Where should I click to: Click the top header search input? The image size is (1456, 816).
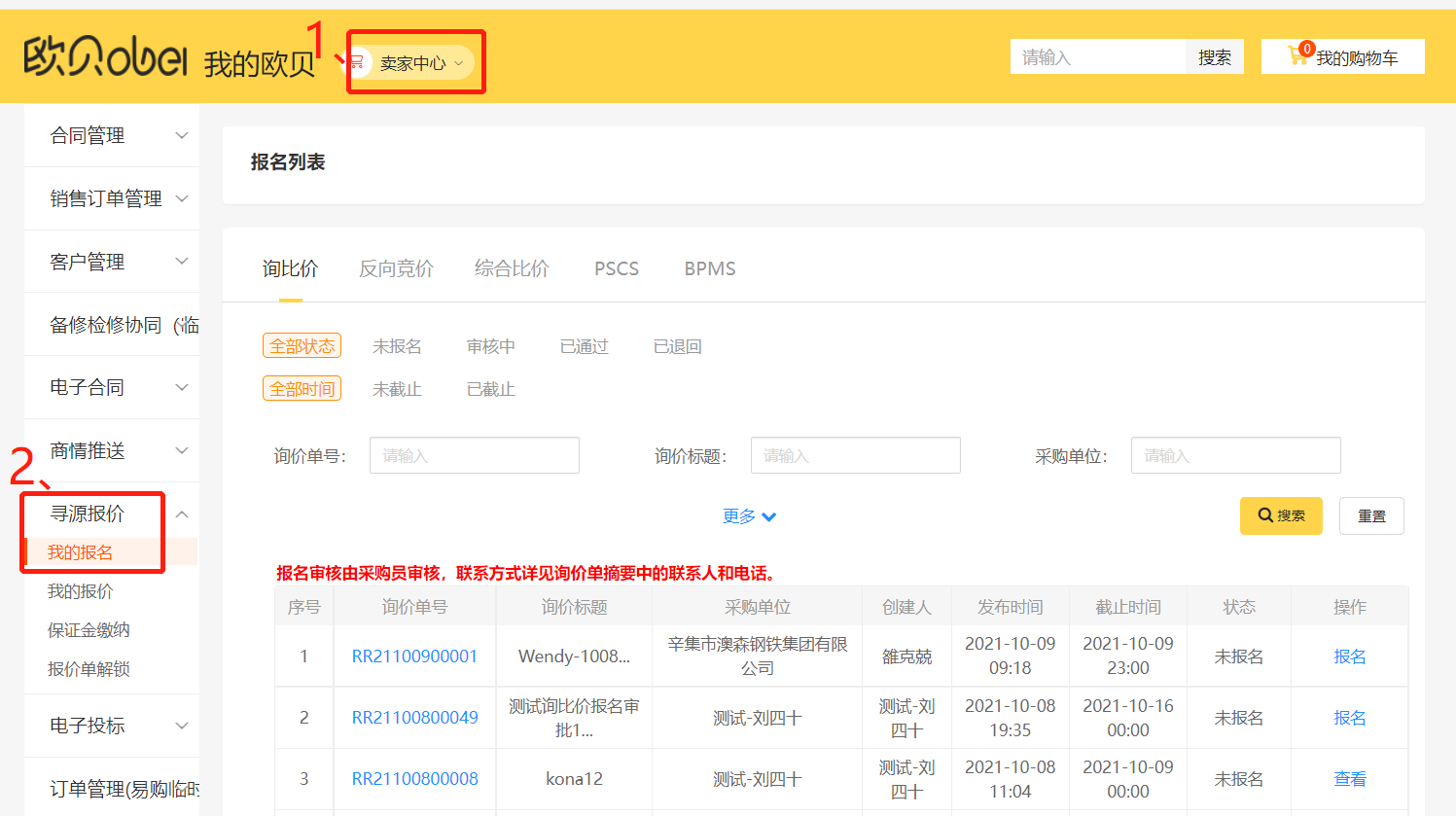[x=1097, y=57]
